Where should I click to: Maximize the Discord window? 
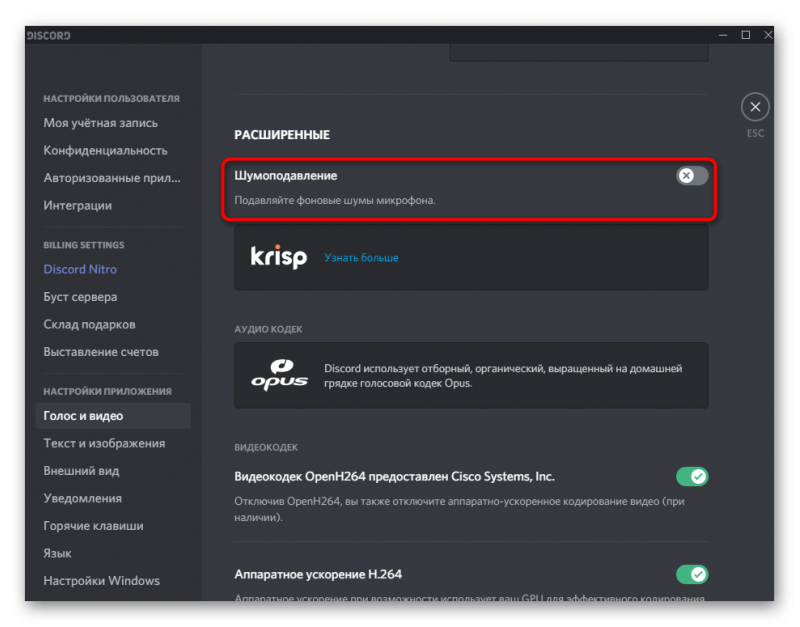(x=745, y=35)
